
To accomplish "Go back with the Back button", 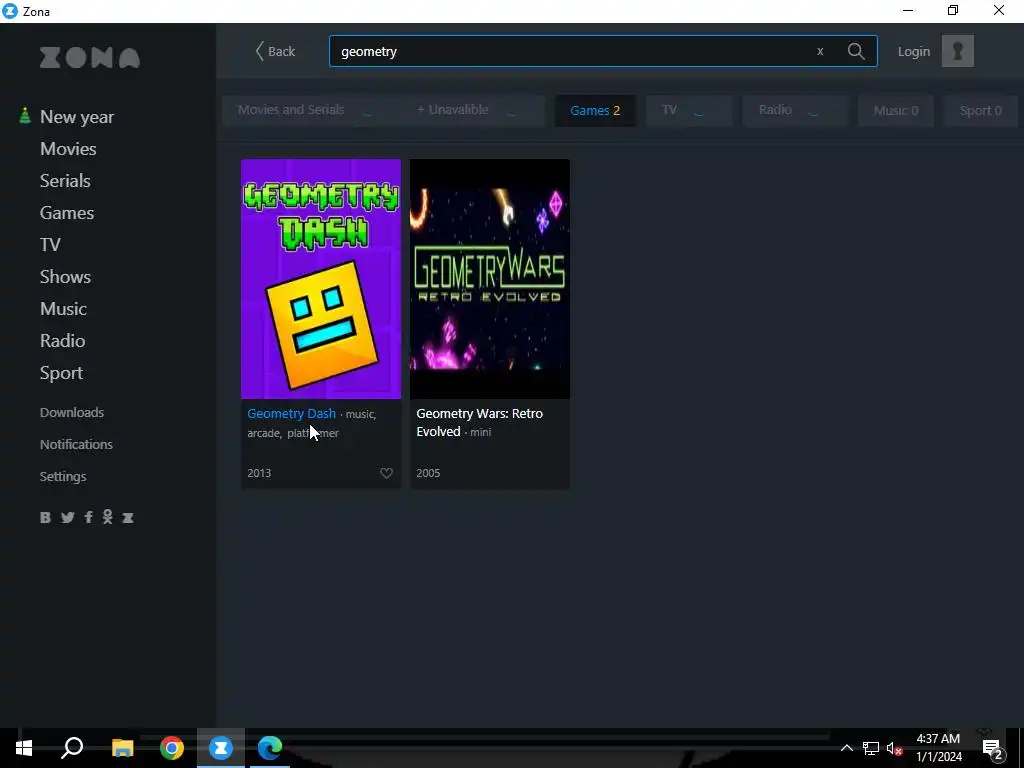I will (x=275, y=51).
